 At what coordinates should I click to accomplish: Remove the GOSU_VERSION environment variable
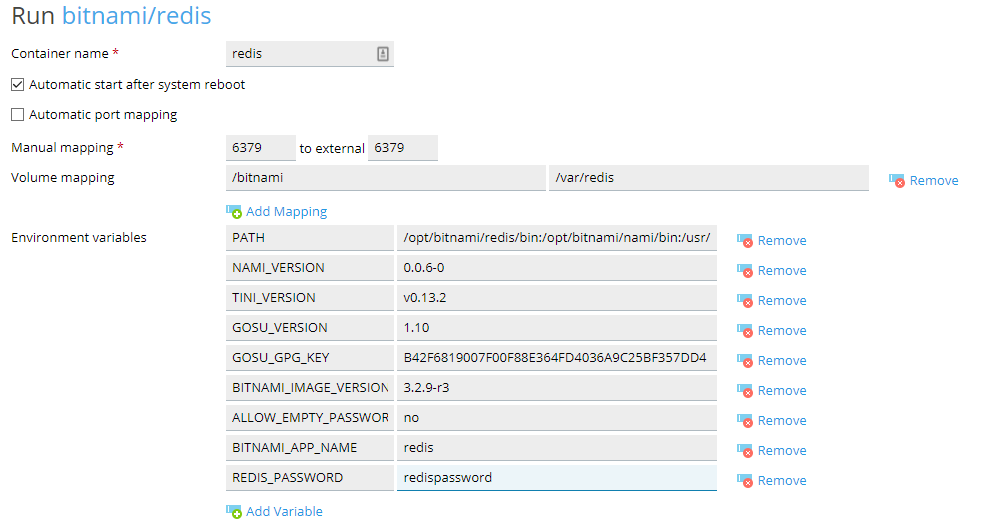point(781,330)
